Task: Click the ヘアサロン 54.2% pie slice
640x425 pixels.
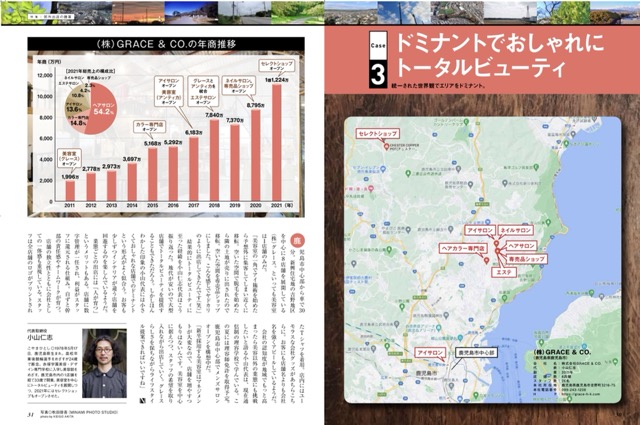Action: [103, 110]
